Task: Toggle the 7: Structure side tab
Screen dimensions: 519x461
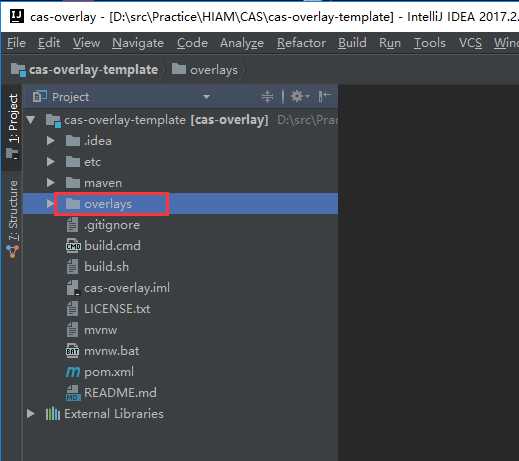Action: click(x=13, y=219)
